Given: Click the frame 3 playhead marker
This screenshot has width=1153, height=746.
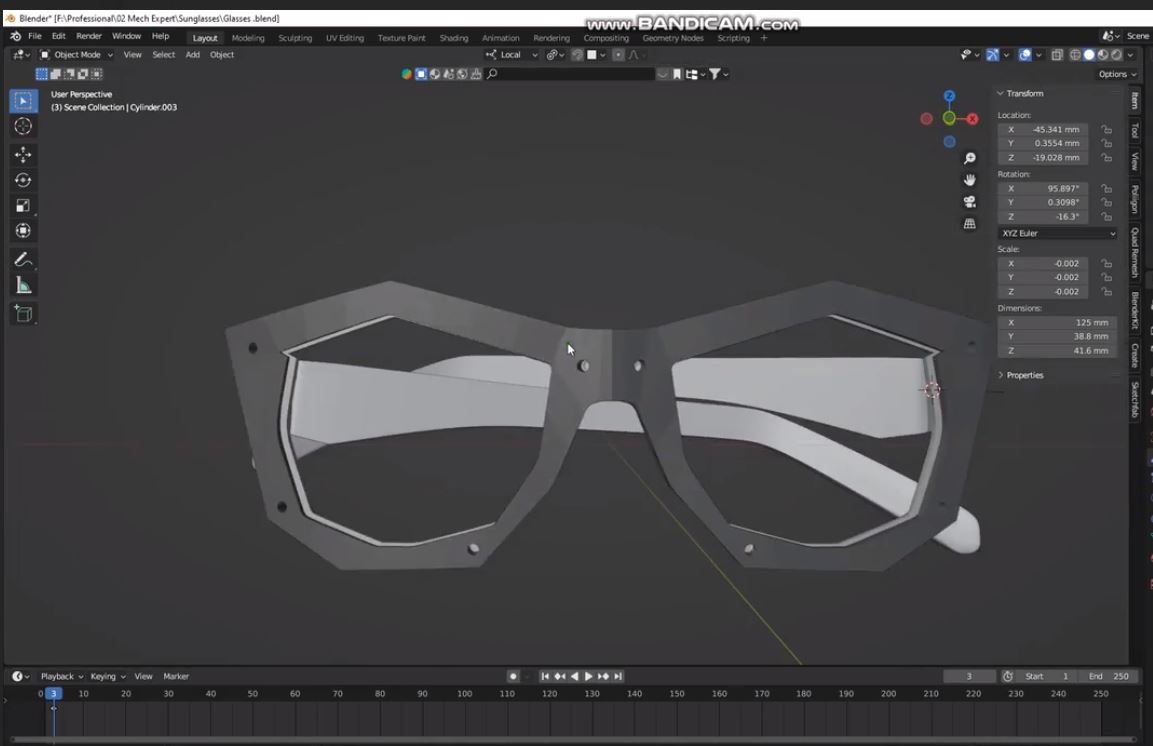Looking at the screenshot, I should pos(53,694).
